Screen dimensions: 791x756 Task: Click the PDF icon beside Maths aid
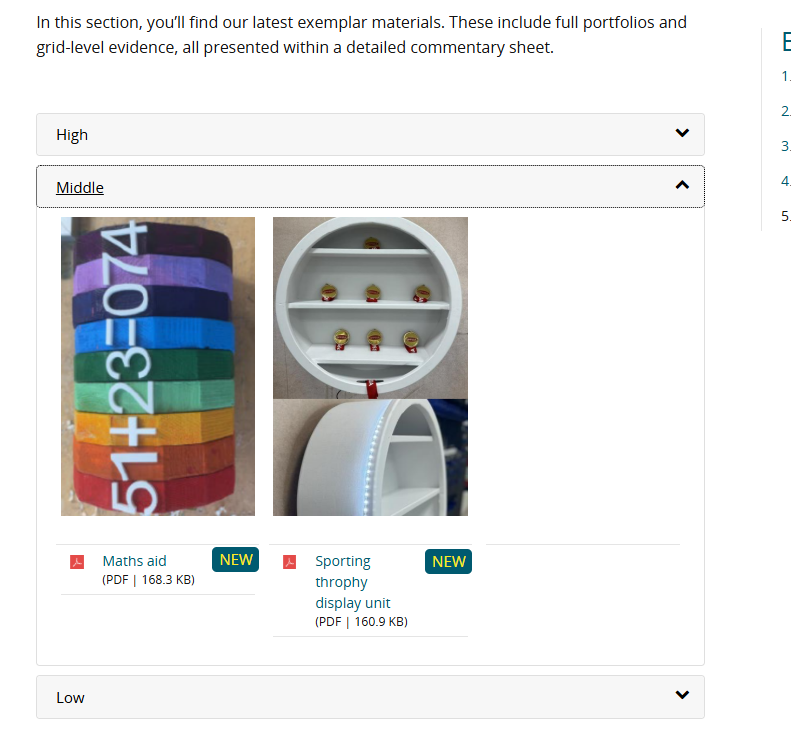pos(77,562)
